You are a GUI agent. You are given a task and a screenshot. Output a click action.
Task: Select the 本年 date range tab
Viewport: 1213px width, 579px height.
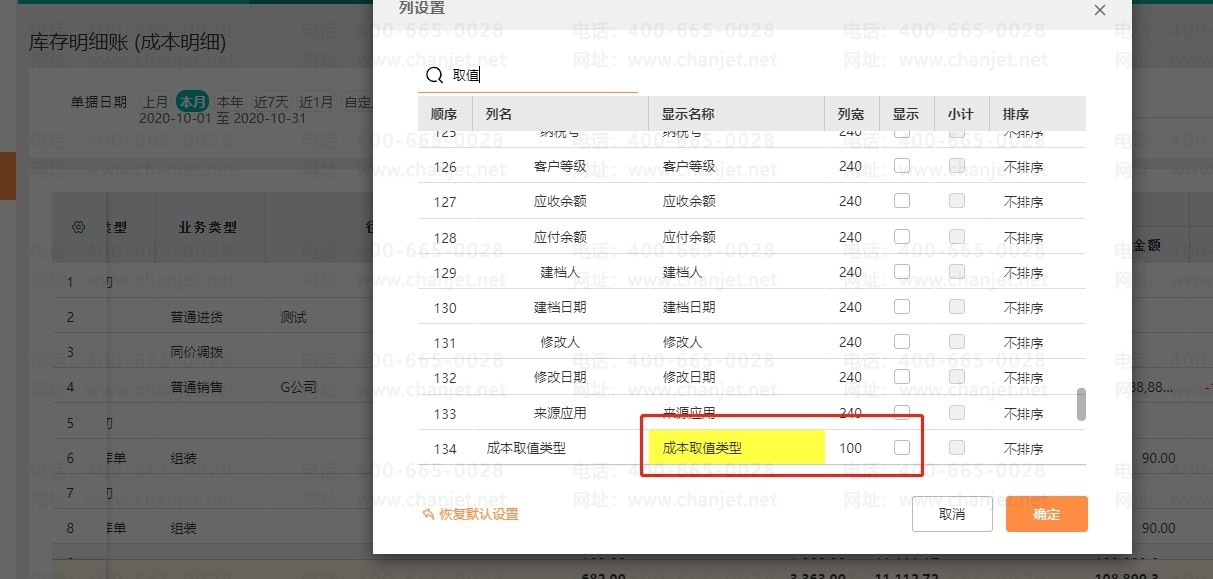click(231, 102)
